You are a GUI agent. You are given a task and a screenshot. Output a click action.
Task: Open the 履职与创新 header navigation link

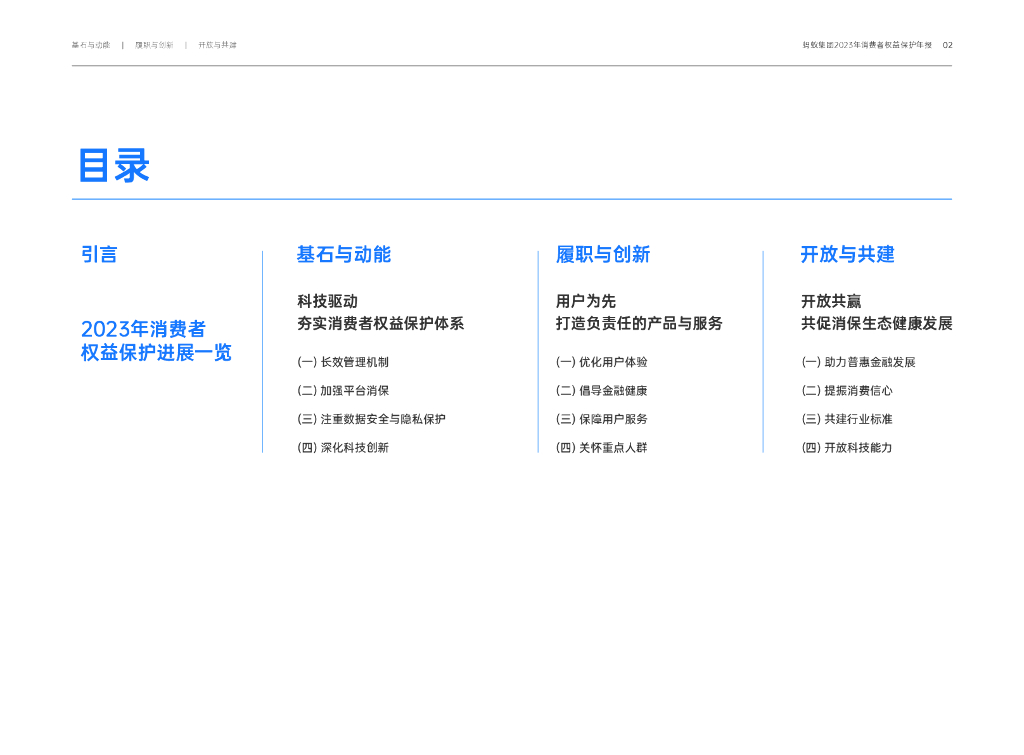click(x=154, y=45)
